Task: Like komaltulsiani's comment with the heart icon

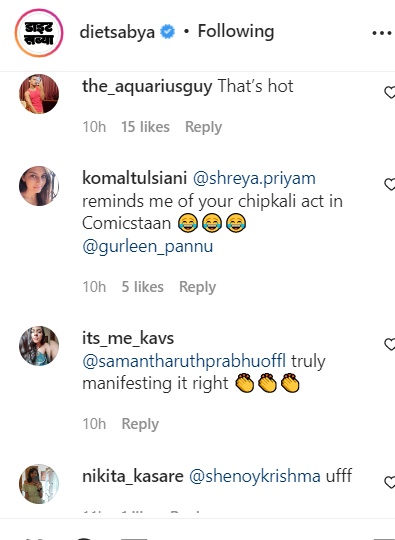Action: click(390, 184)
